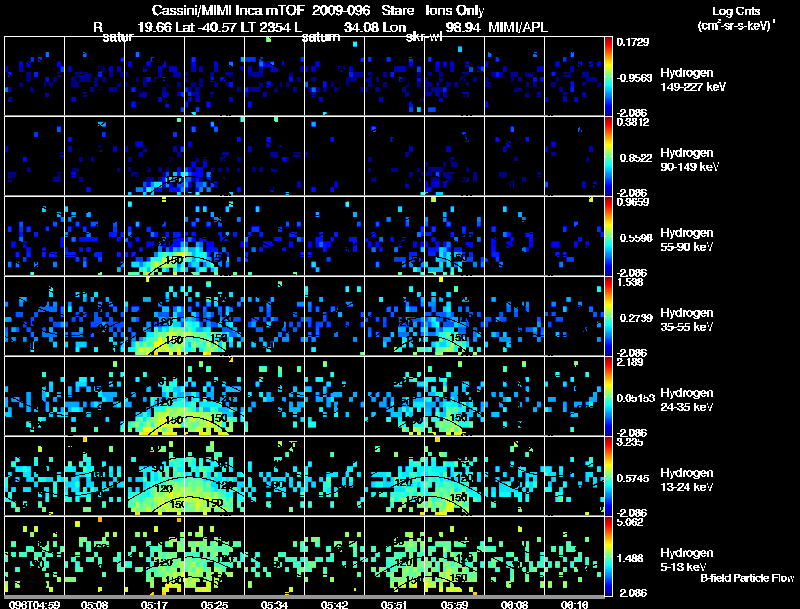
Task: Select the 'Hydrogen 90-149 keV' row label
Action: click(x=690, y=160)
